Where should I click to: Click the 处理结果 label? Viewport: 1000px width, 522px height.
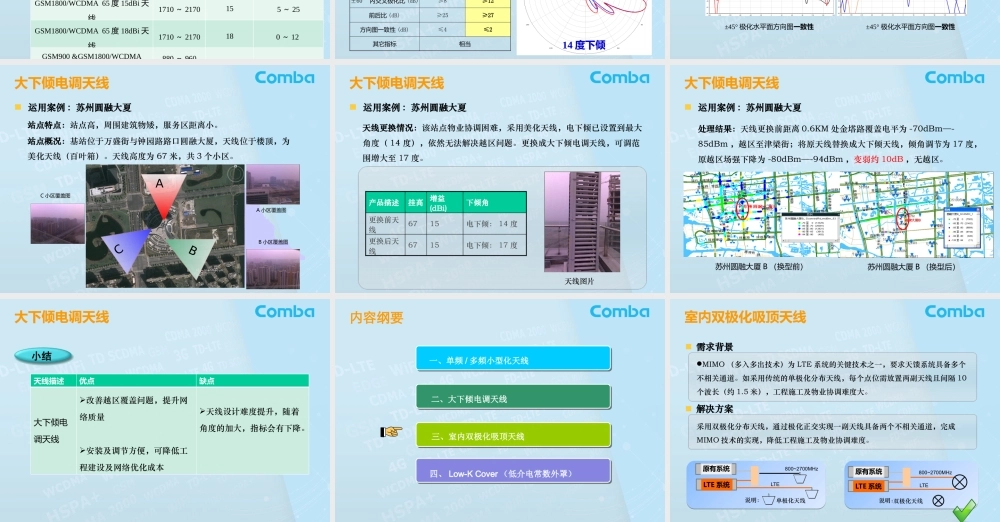pos(717,129)
